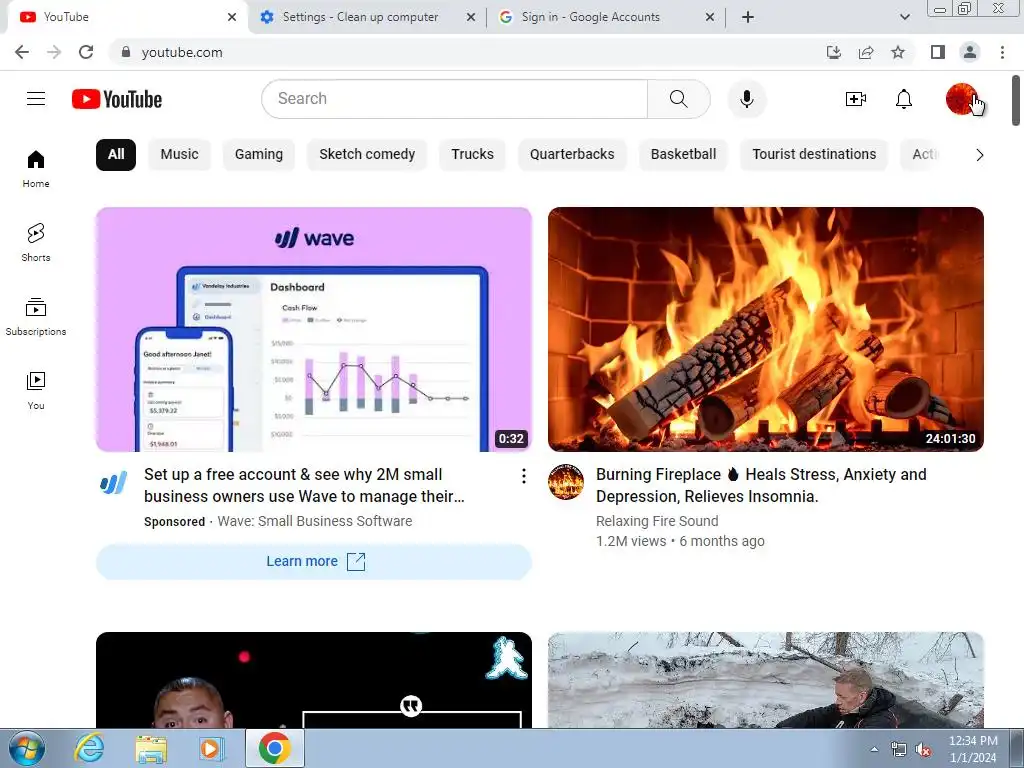Open new browser tab with plus
Screen dimensions: 1024x768
pyautogui.click(x=748, y=17)
